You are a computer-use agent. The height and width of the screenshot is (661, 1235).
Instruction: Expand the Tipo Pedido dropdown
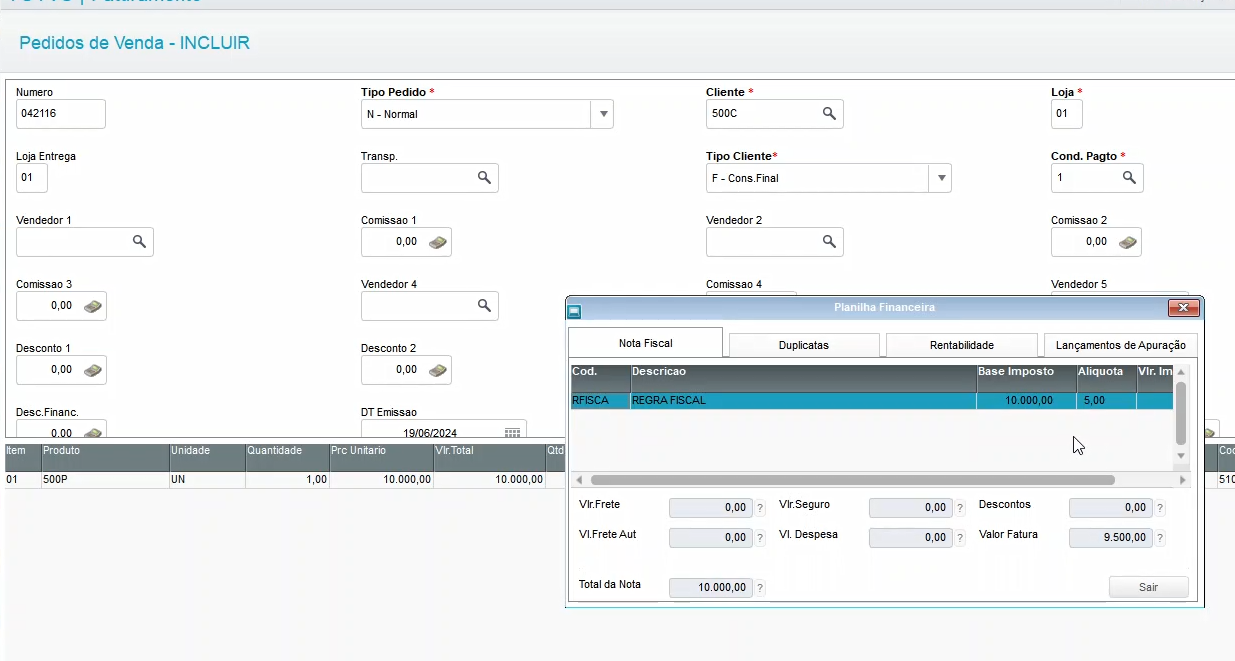[603, 114]
